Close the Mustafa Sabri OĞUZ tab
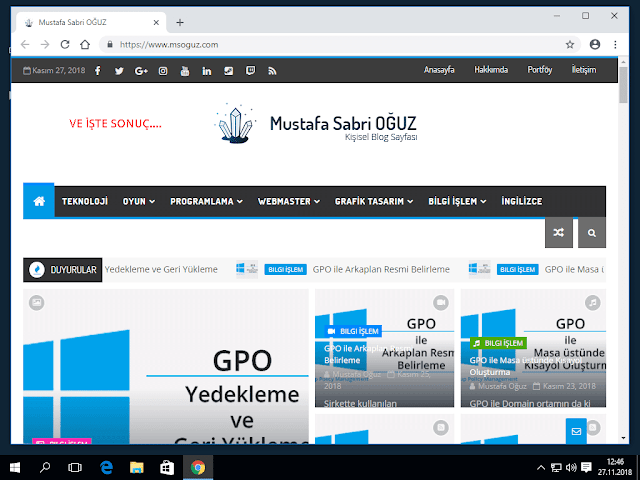 156,22
